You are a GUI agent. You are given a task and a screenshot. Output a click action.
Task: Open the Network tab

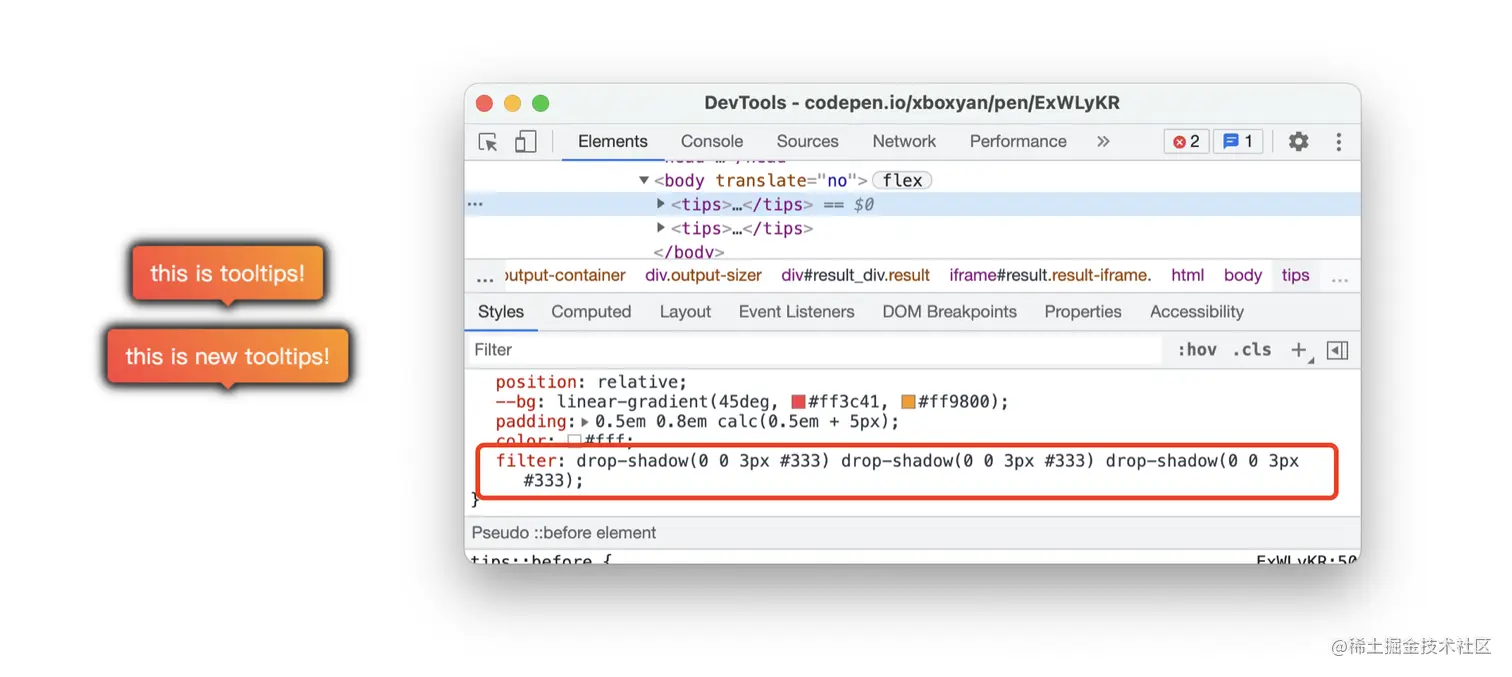(x=904, y=142)
